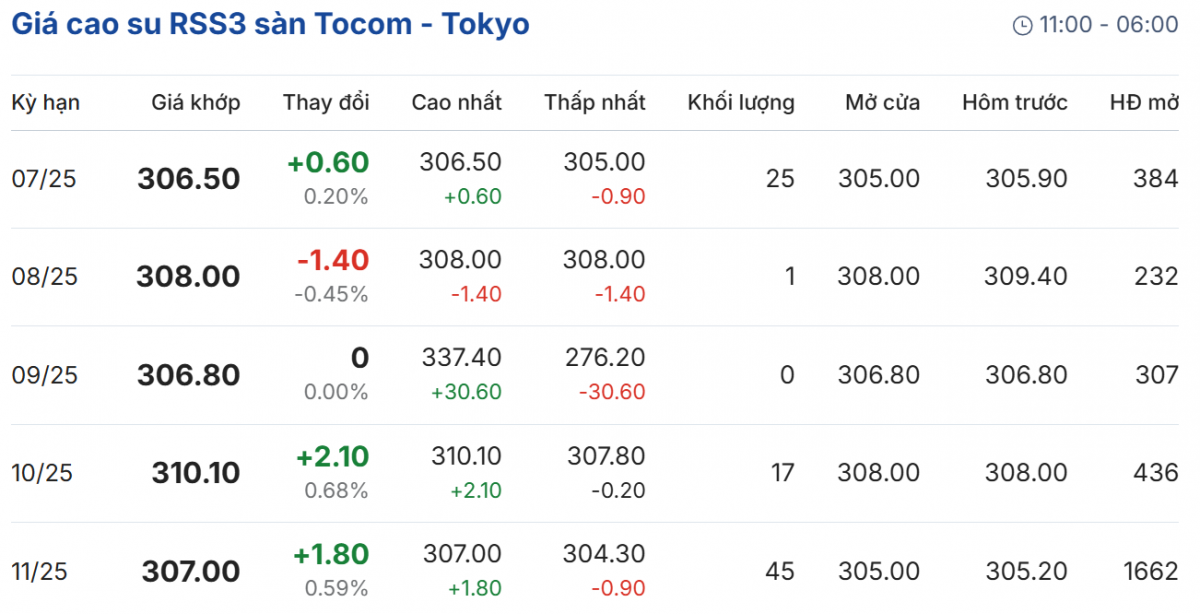Select the 09/25 contract term
Screen dimensions: 1200x614
point(44,375)
